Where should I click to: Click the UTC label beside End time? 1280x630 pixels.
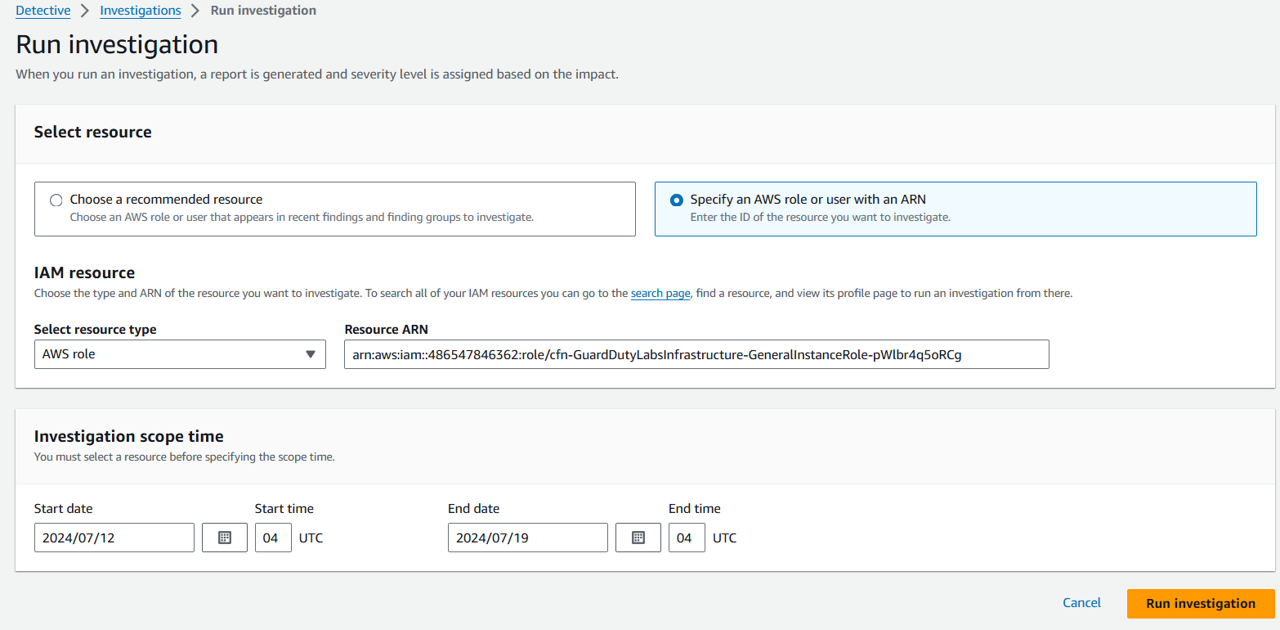click(725, 538)
